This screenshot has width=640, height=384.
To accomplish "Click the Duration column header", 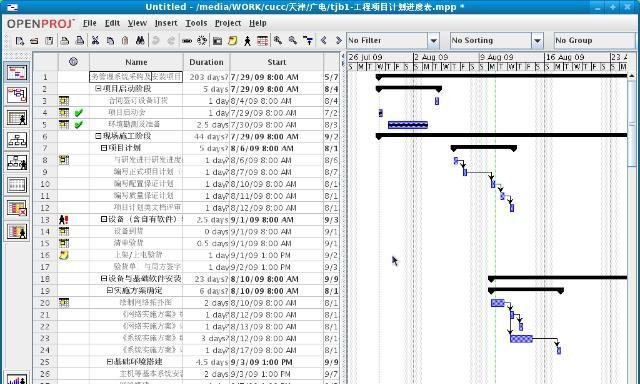I will coord(207,62).
